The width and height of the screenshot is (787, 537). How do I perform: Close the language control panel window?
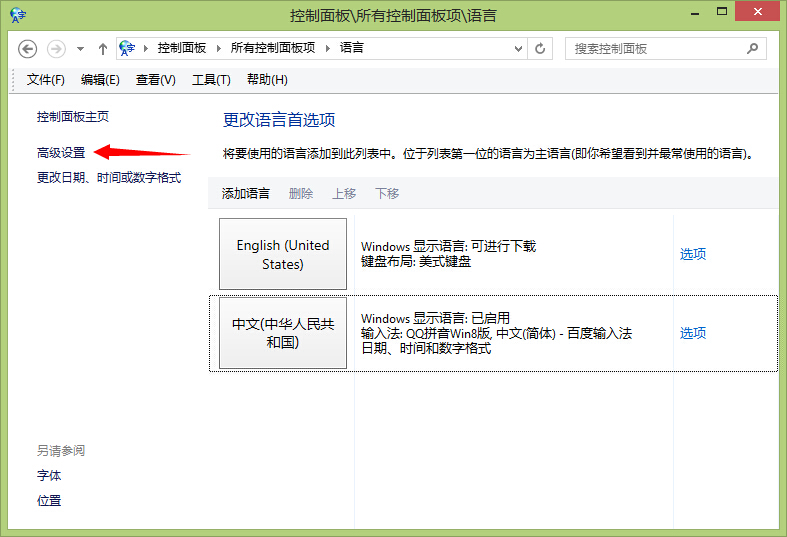(757, 12)
